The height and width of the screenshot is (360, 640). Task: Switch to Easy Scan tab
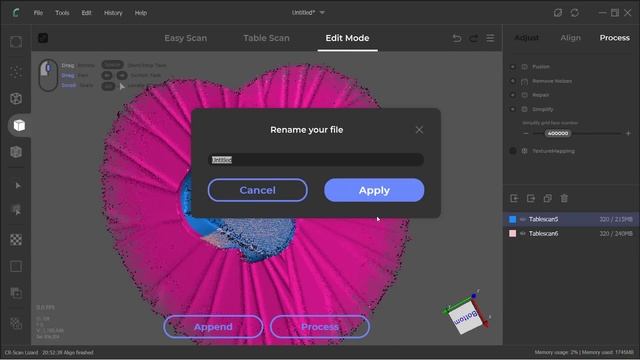pos(186,38)
